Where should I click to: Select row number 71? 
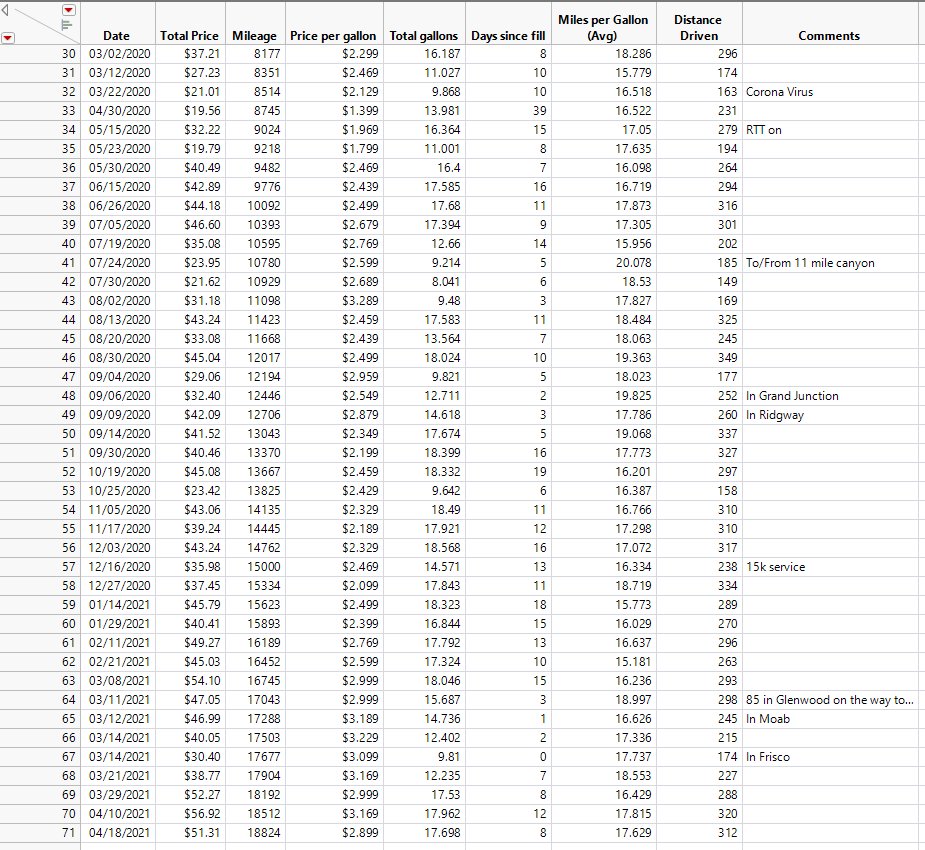pos(40,832)
